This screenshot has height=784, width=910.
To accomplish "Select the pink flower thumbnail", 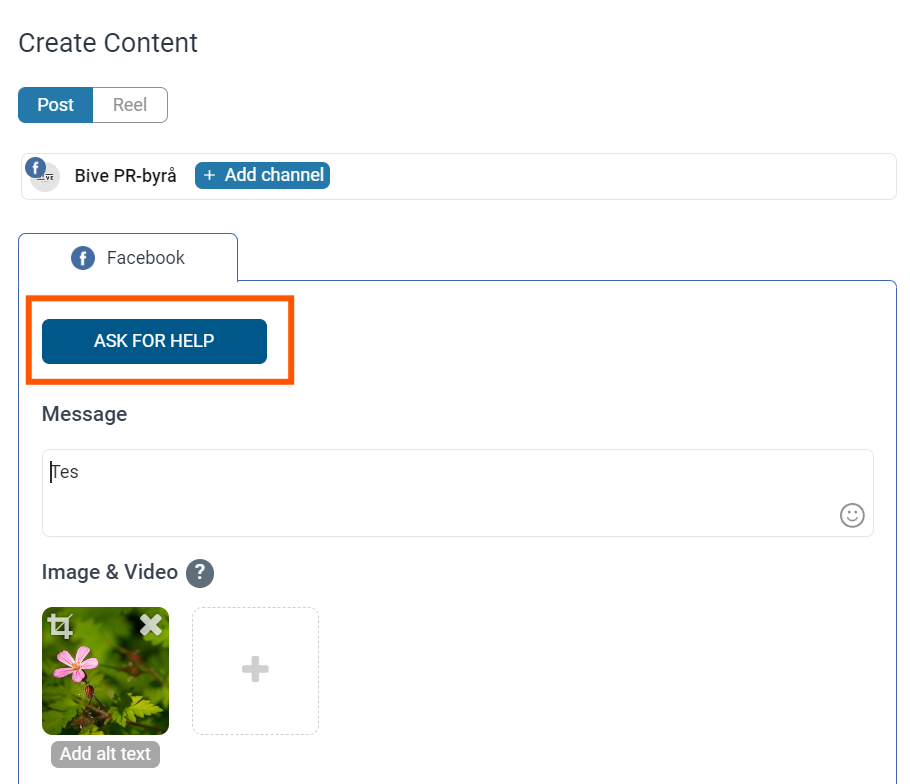I will (x=106, y=671).
